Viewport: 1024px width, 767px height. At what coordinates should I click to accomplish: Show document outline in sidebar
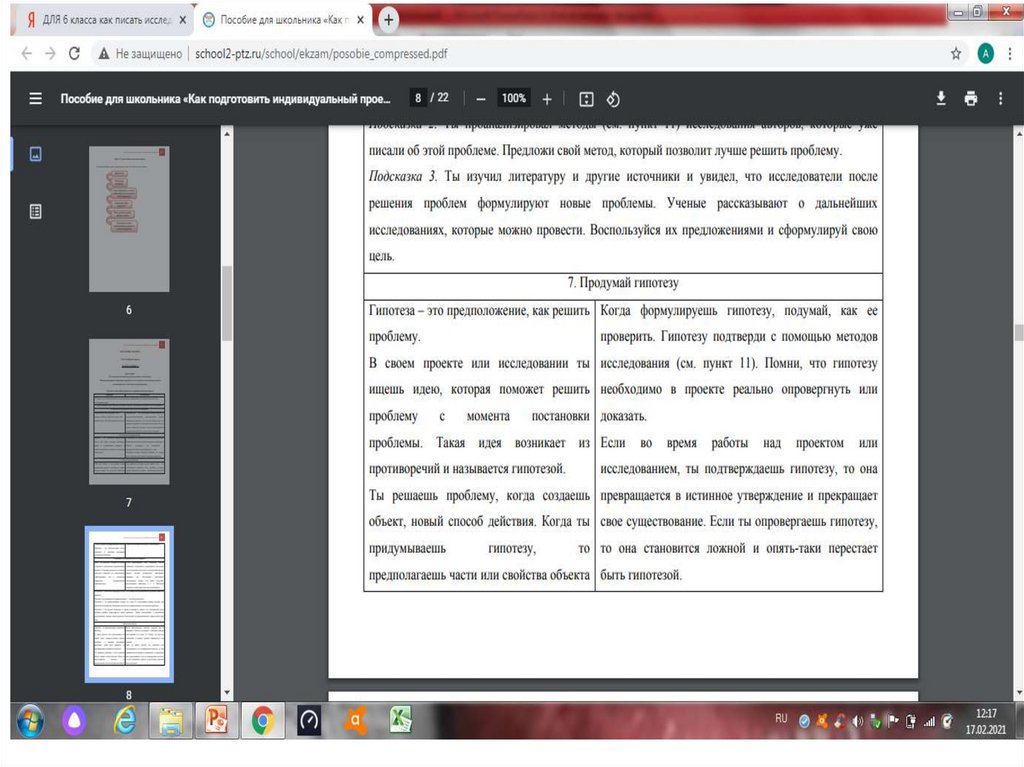tap(35, 211)
